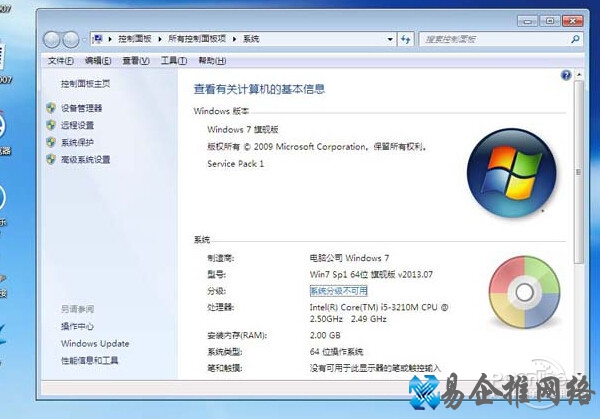Open 系统保护 link

click(x=77, y=142)
